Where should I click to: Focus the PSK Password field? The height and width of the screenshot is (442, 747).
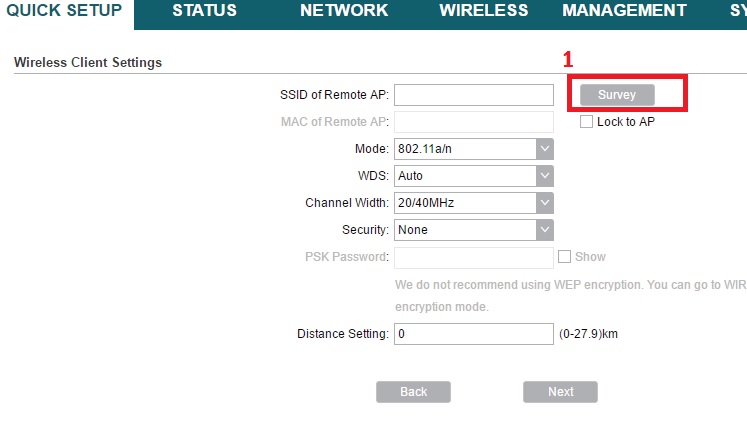click(474, 257)
